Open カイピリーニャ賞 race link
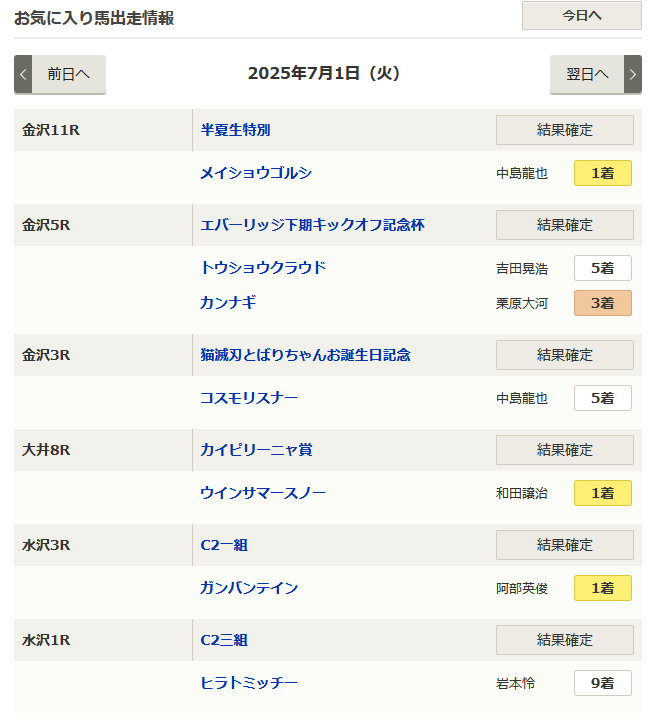 [x=256, y=450]
